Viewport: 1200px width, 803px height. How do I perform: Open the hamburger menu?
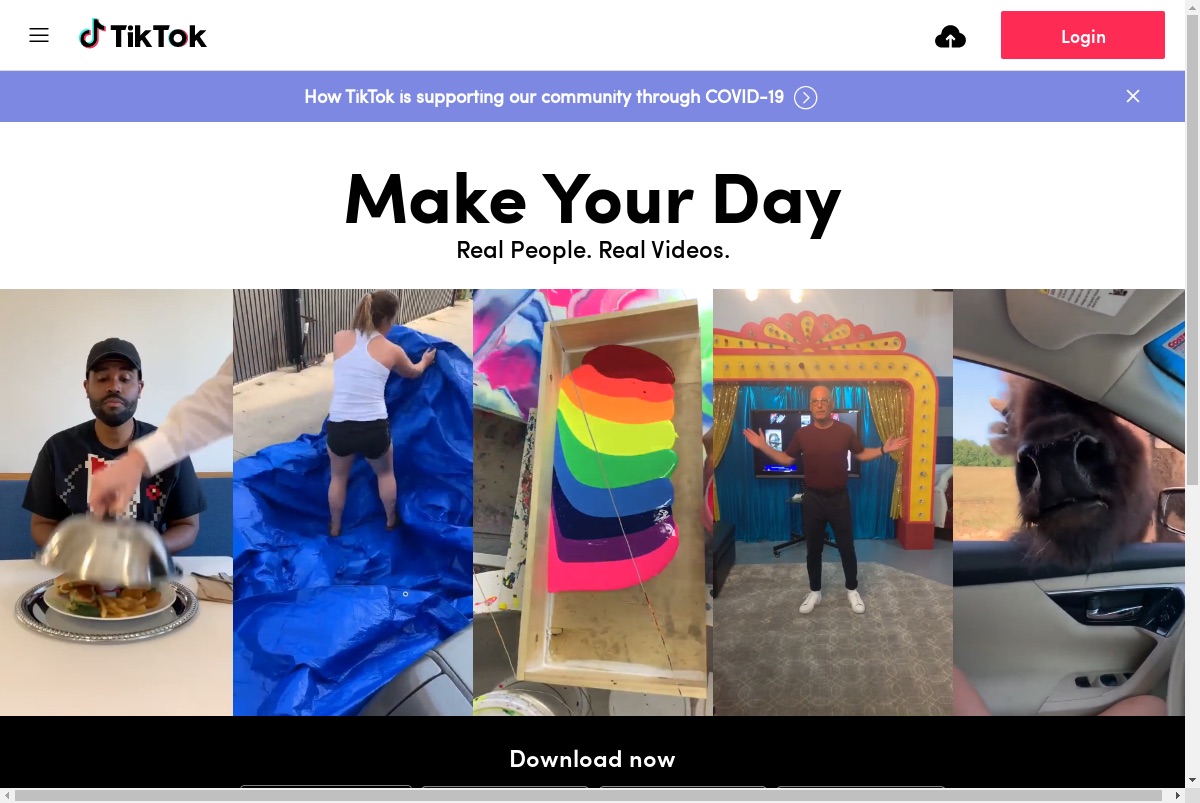(x=39, y=36)
